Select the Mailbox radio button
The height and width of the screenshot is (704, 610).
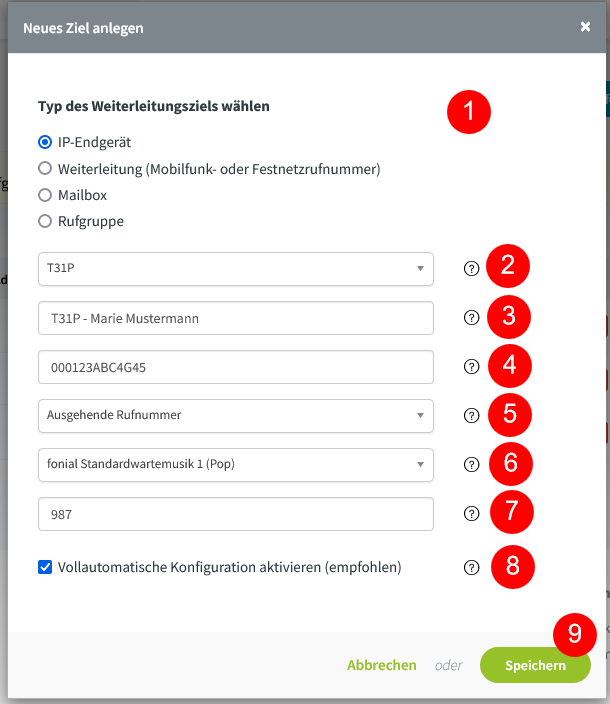point(45,195)
